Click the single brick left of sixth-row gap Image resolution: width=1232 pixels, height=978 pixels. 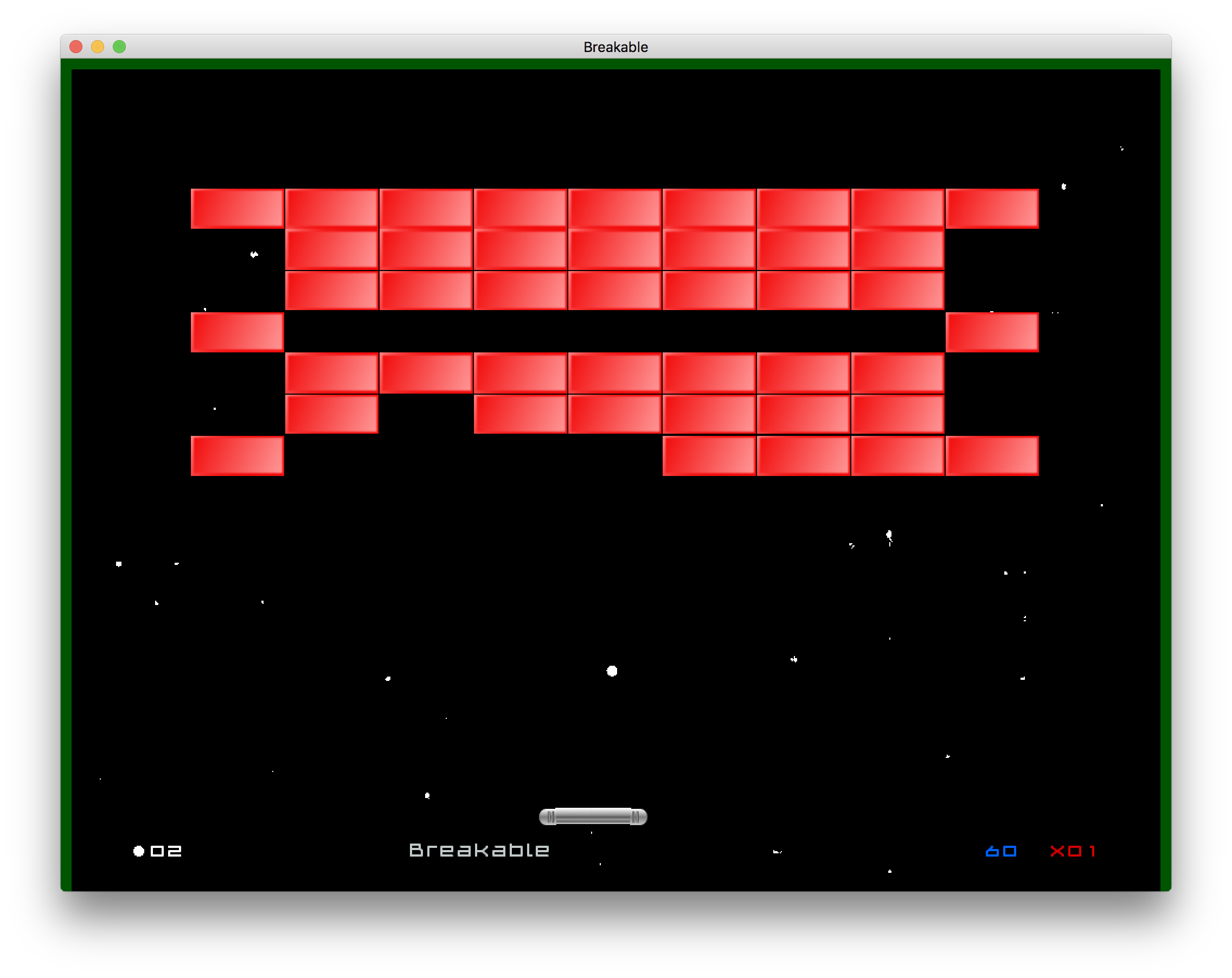pyautogui.click(x=331, y=414)
